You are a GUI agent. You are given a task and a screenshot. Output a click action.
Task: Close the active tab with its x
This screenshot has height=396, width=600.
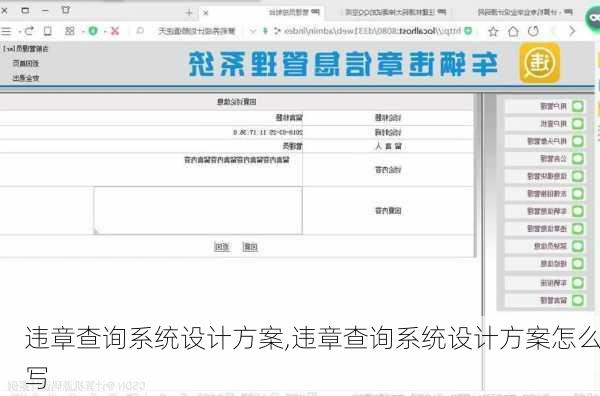pos(205,13)
